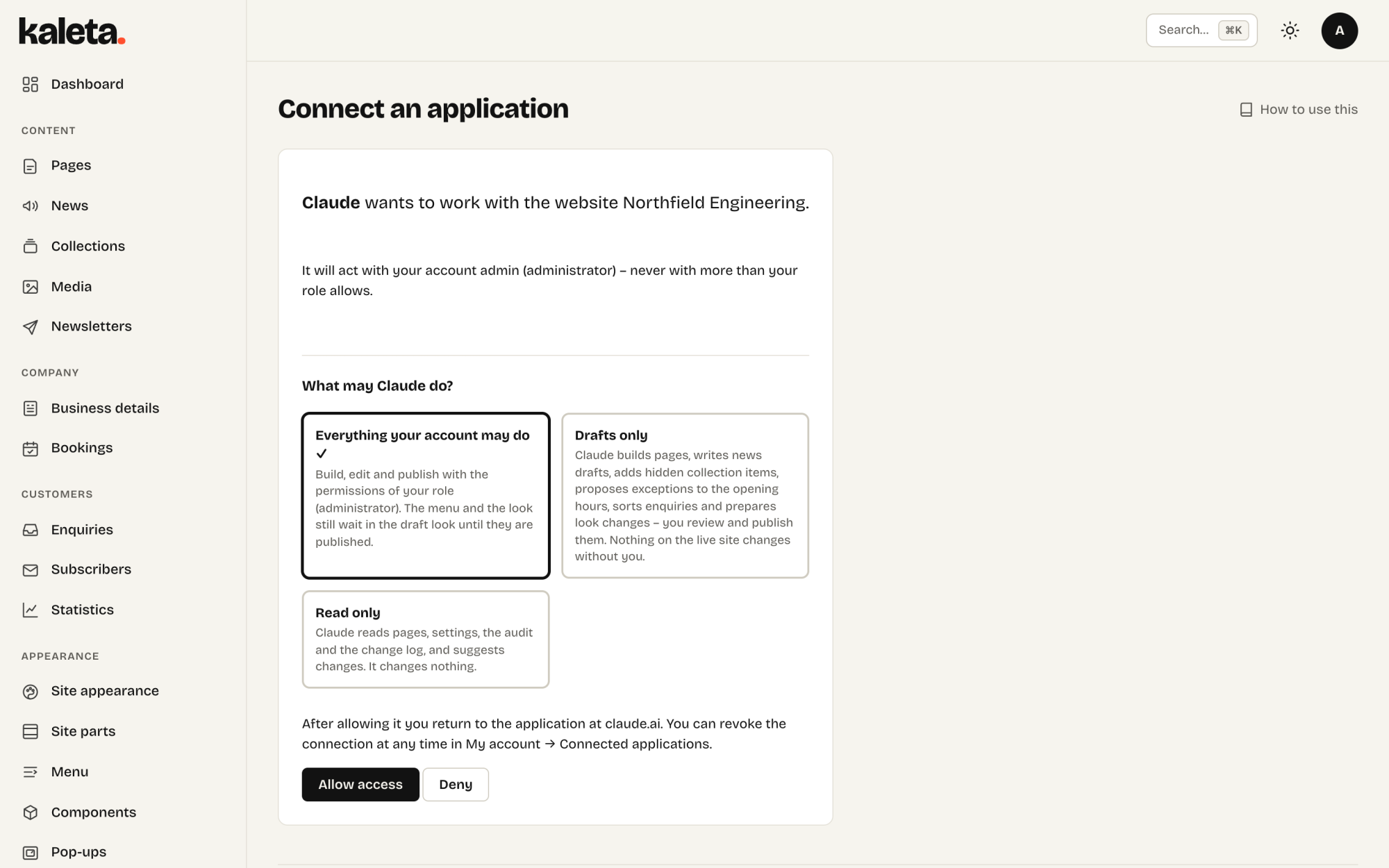
Task: Click the Business details icon
Action: coord(30,408)
